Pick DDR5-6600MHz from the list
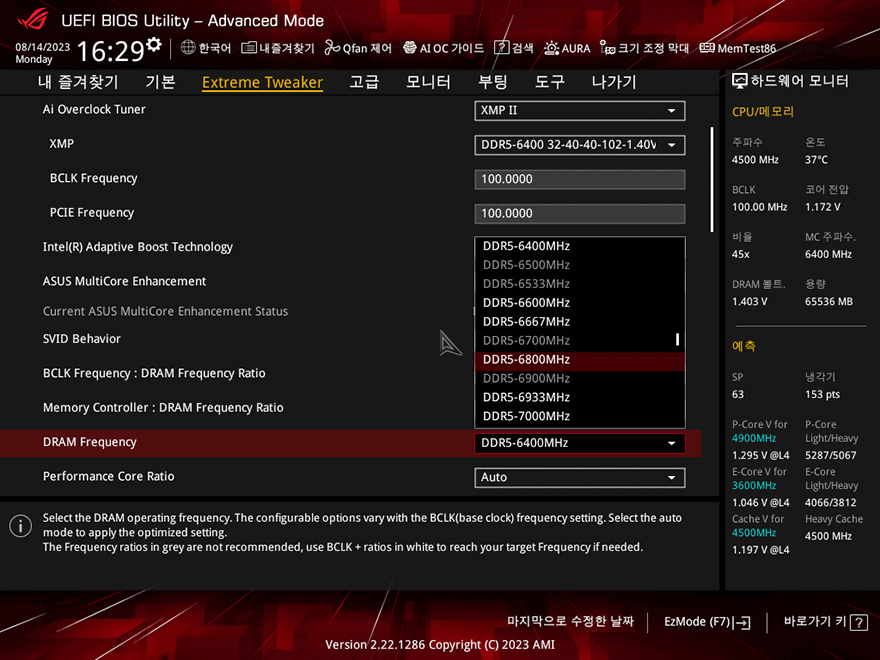Image resolution: width=880 pixels, height=660 pixels. [580, 302]
